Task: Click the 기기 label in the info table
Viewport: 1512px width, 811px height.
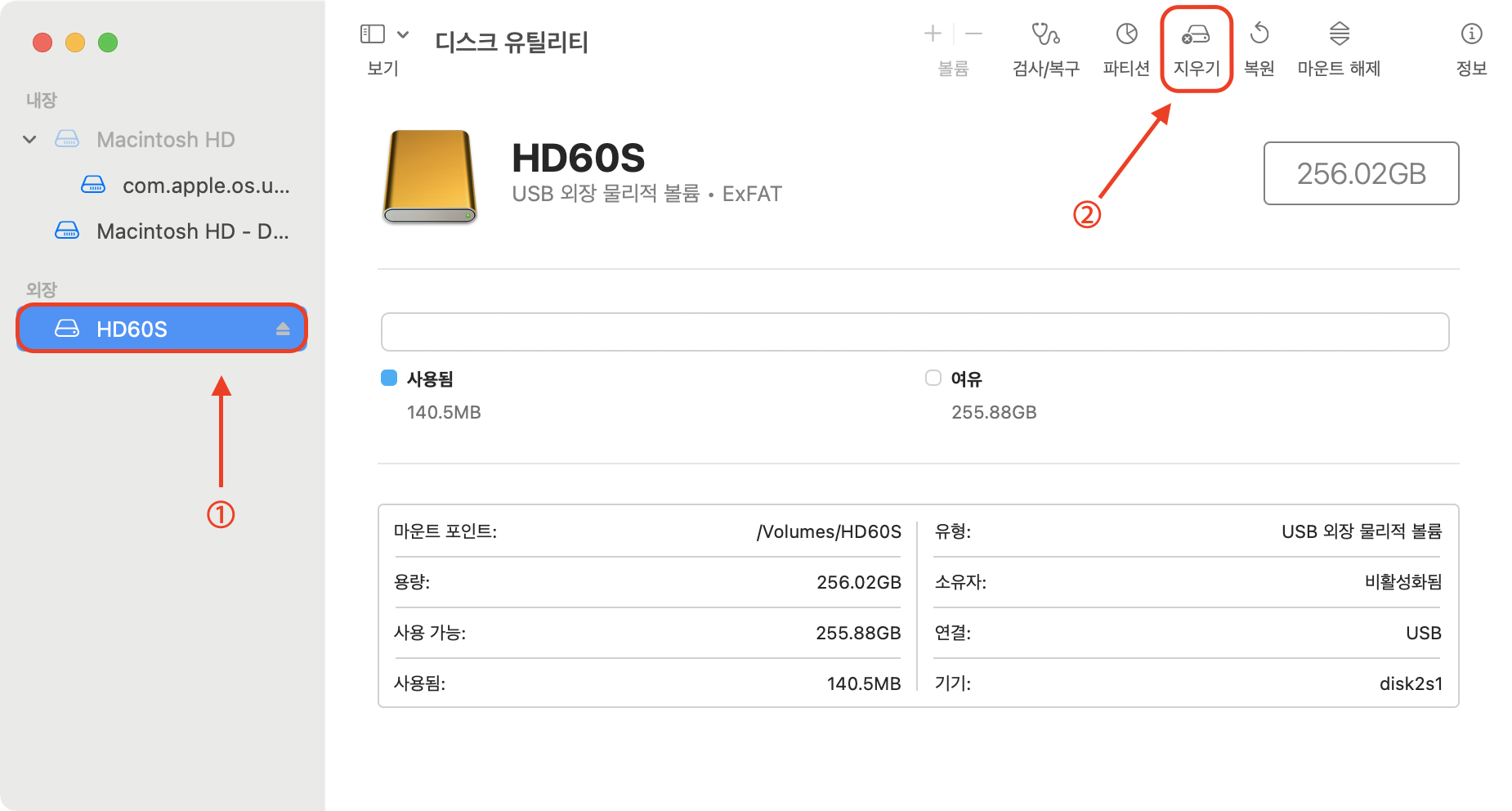Action: [x=953, y=683]
